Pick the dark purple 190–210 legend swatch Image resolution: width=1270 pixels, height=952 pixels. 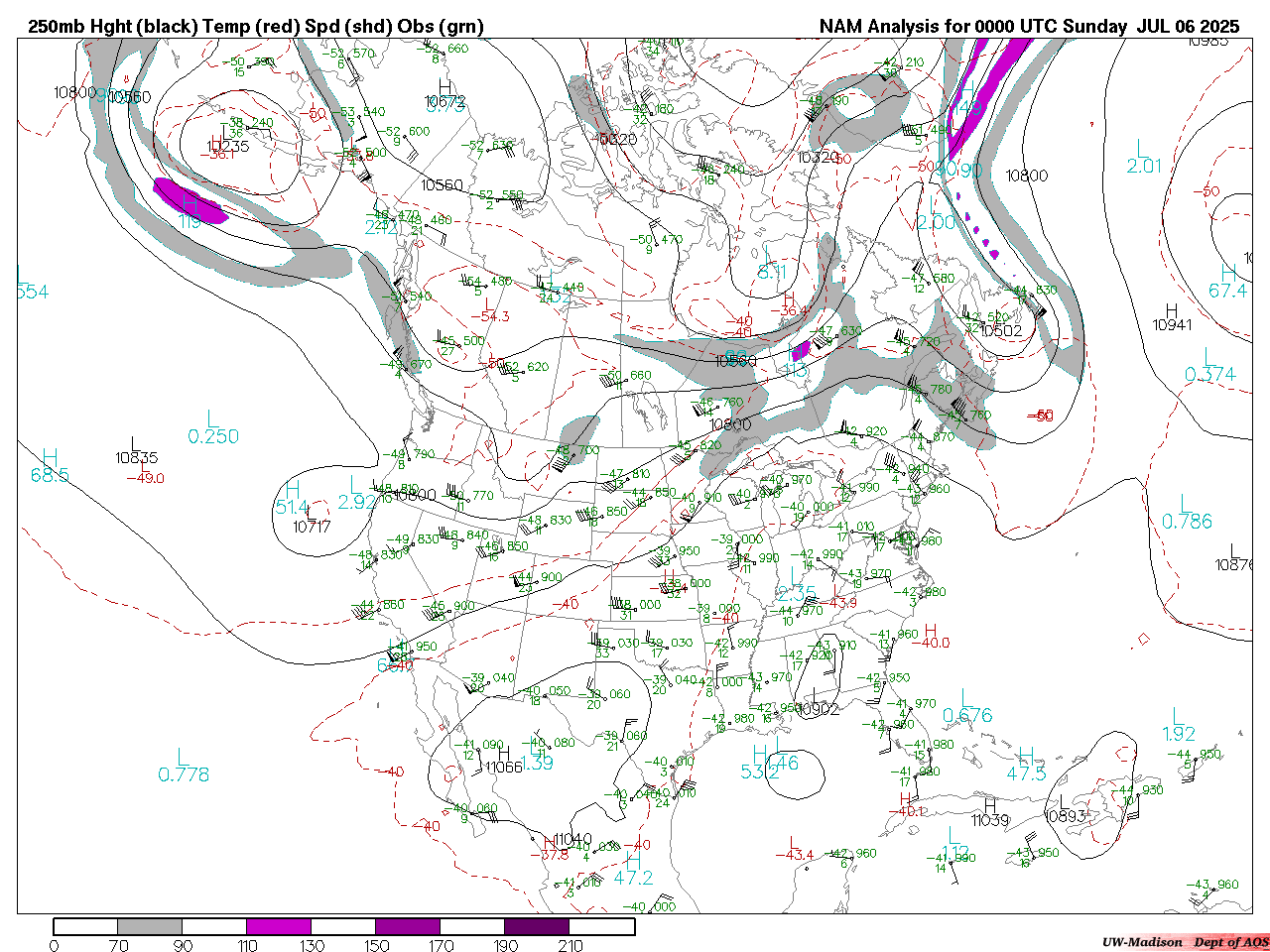(537, 927)
